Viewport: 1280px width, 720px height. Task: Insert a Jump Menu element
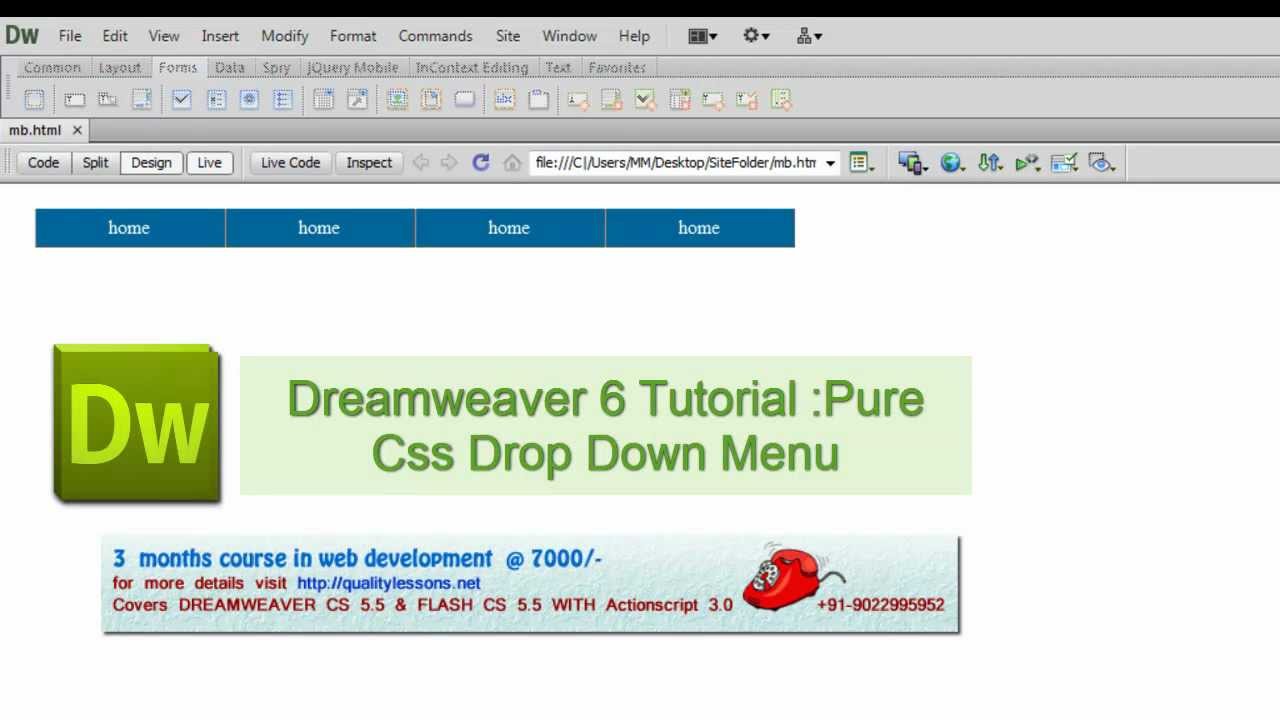[357, 99]
